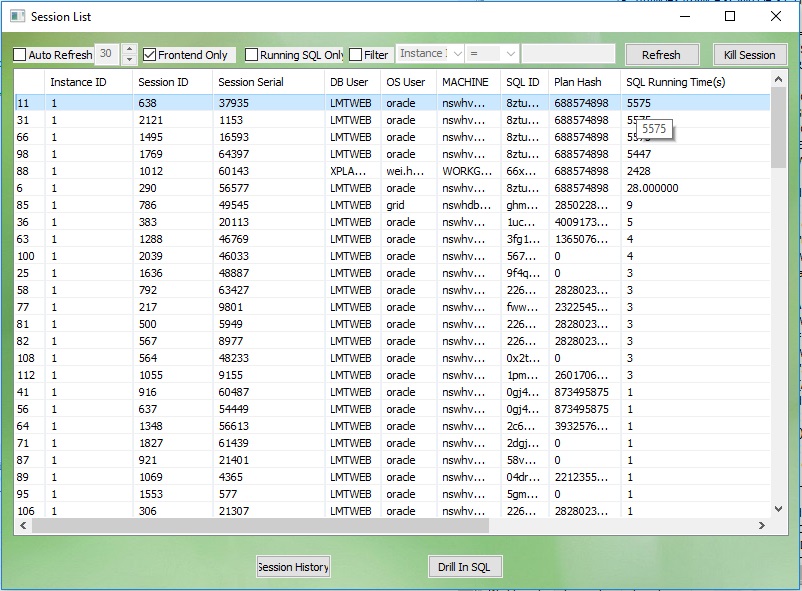Click the auto refresh interval field showing 30

(x=107, y=54)
